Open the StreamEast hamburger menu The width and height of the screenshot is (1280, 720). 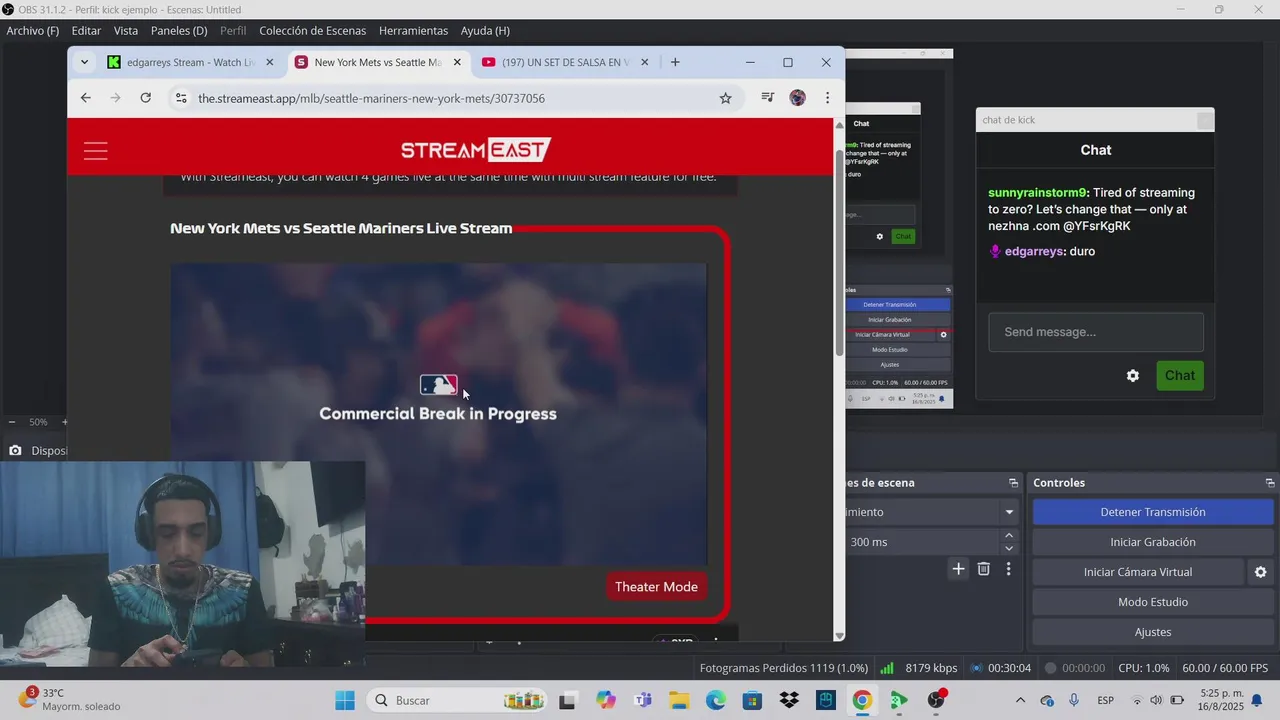96,151
